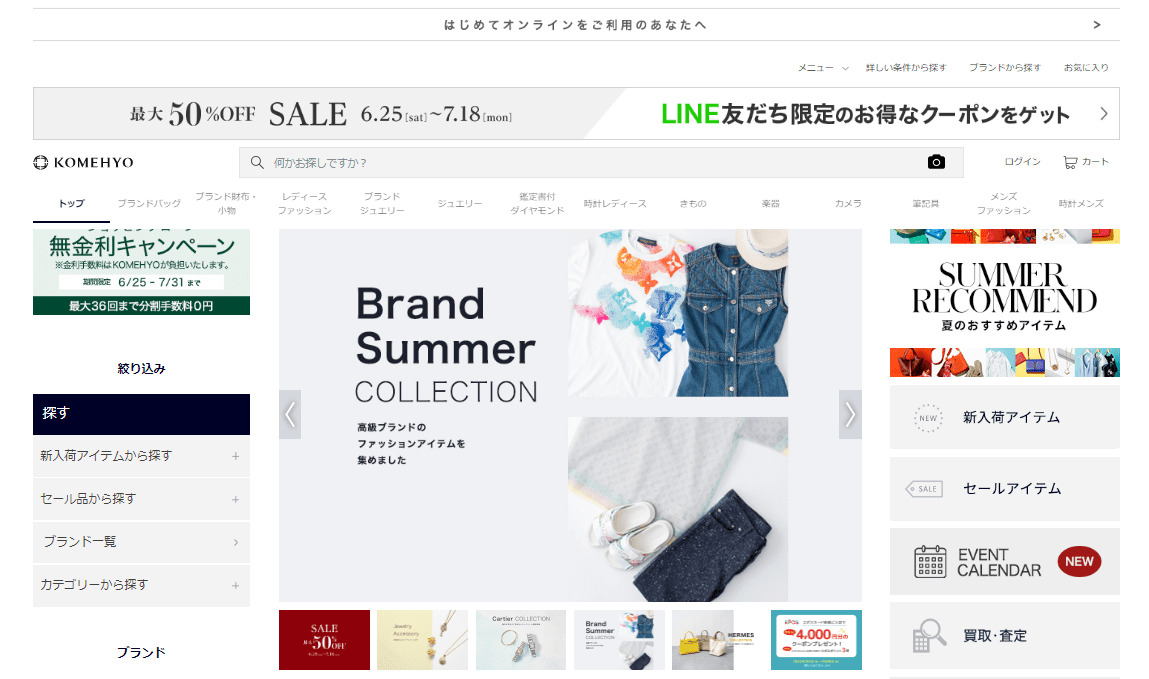Select the ブランドバッグ tab
Image resolution: width=1149 pixels, height=679 pixels.
click(x=149, y=204)
